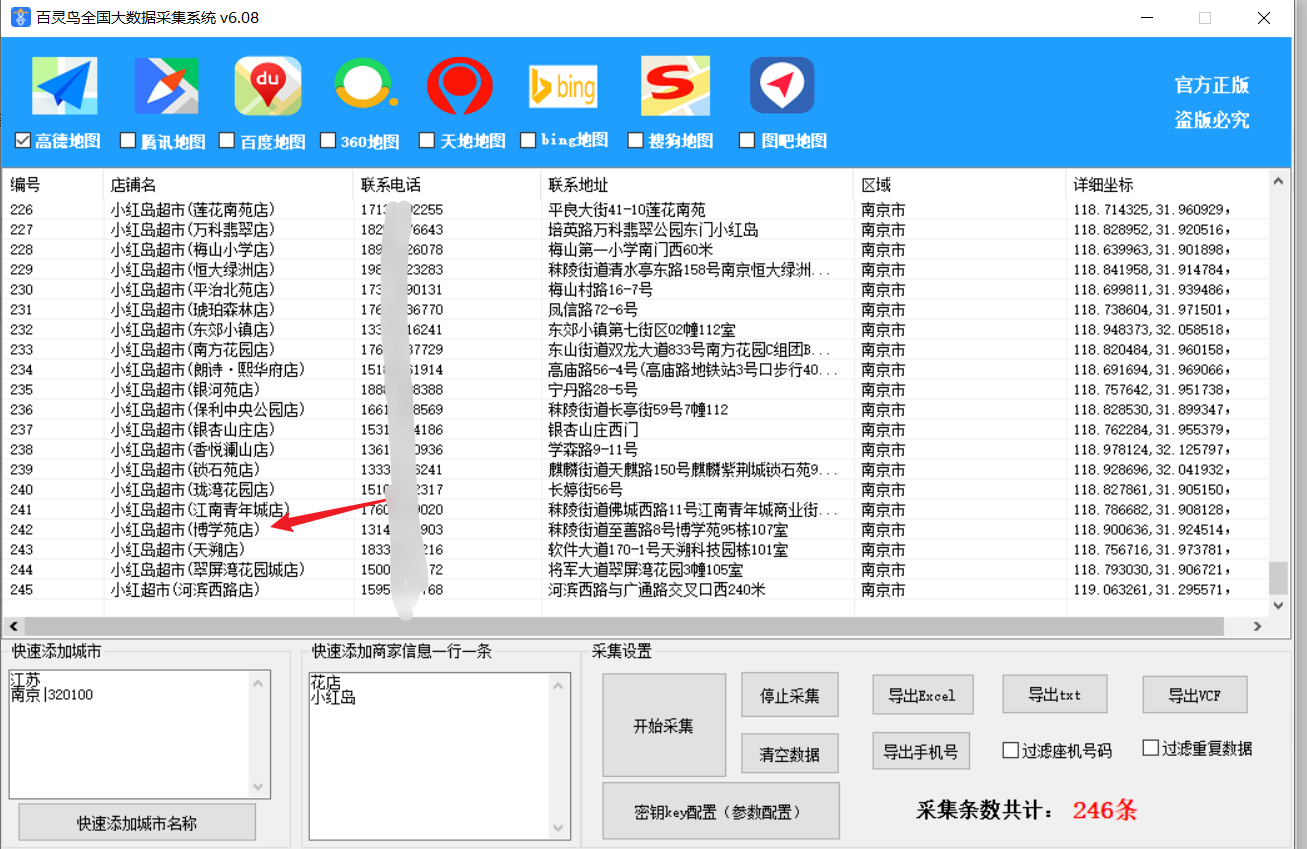Click the table's scroll-left arrow

pos(12,626)
